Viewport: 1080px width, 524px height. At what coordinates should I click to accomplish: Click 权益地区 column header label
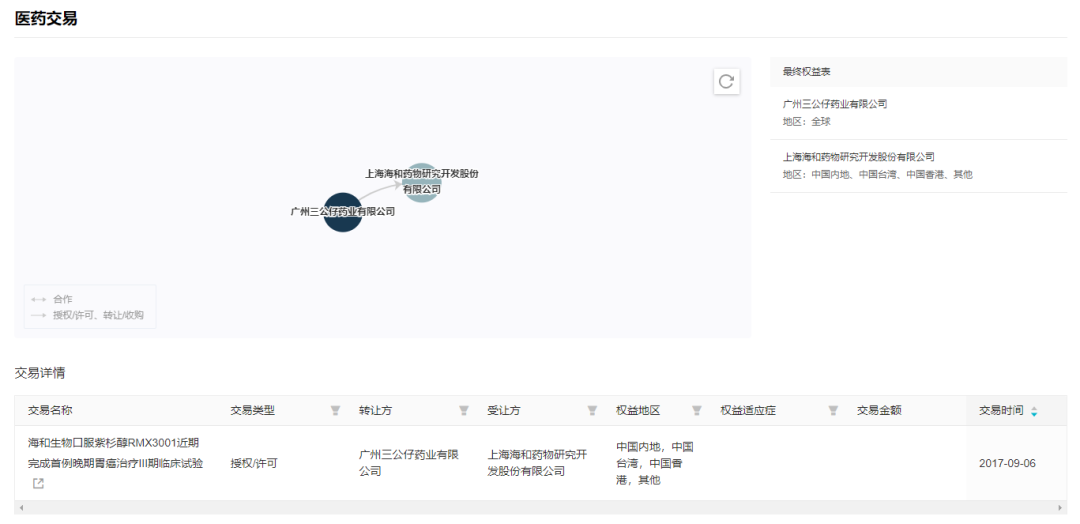point(638,410)
